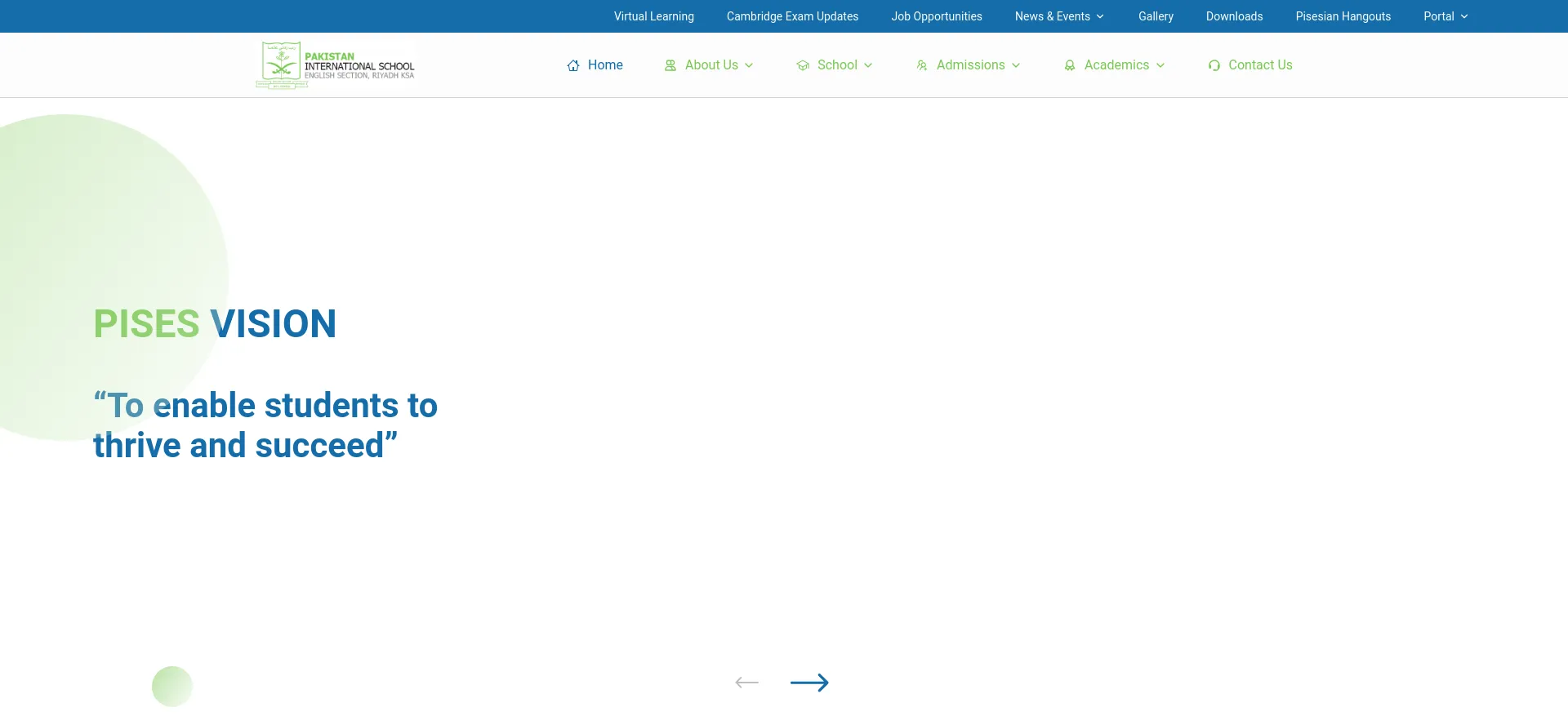Open the Job Opportunities link
Viewport: 1568px width, 725px height.
click(x=937, y=16)
